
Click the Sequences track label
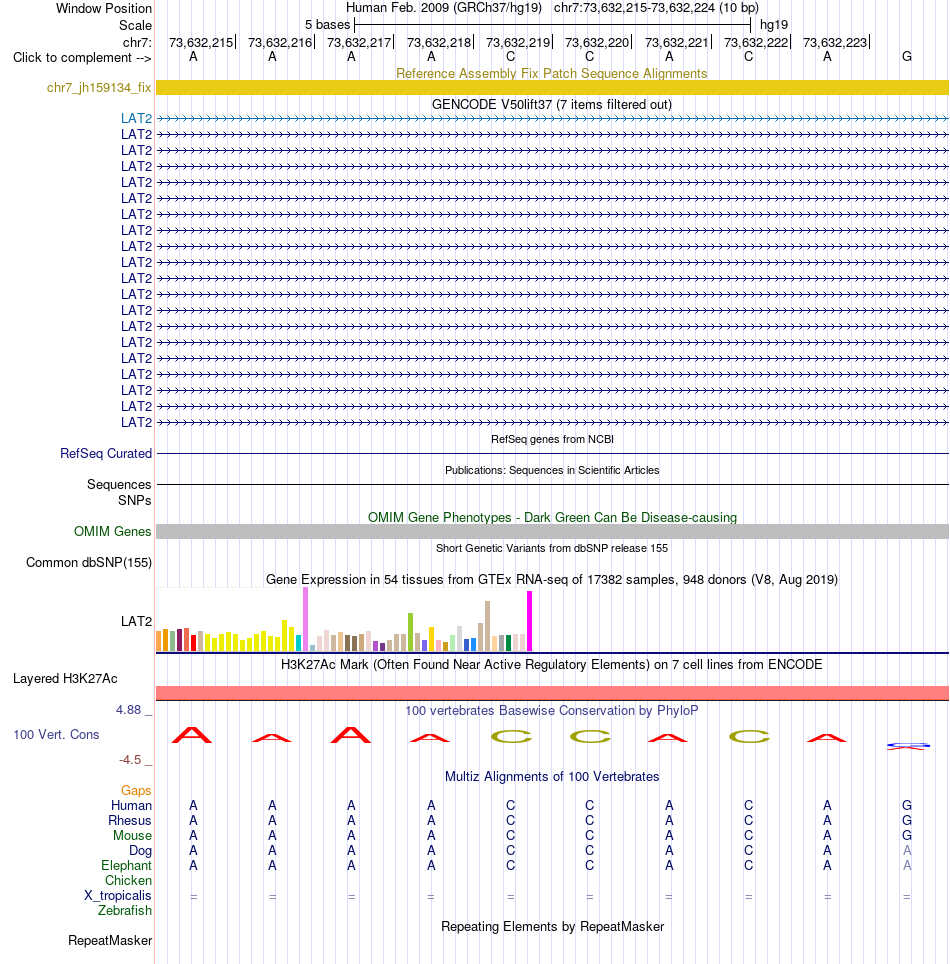[119, 484]
